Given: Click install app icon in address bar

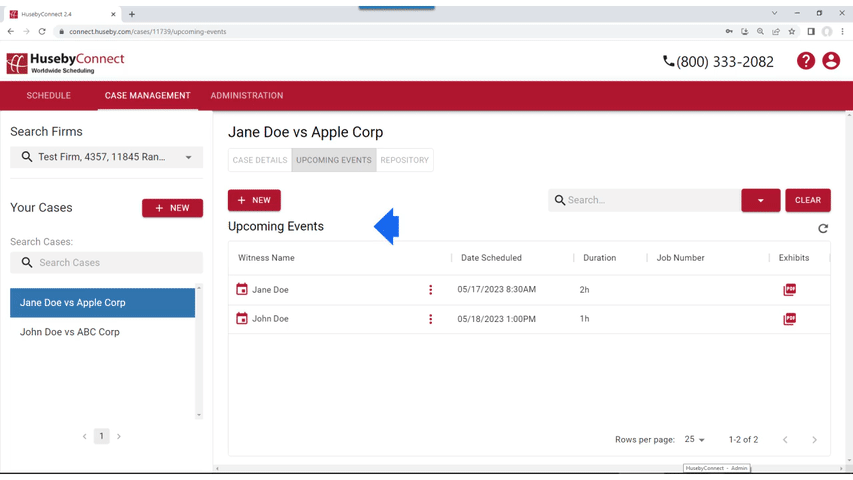Looking at the screenshot, I should (x=745, y=32).
